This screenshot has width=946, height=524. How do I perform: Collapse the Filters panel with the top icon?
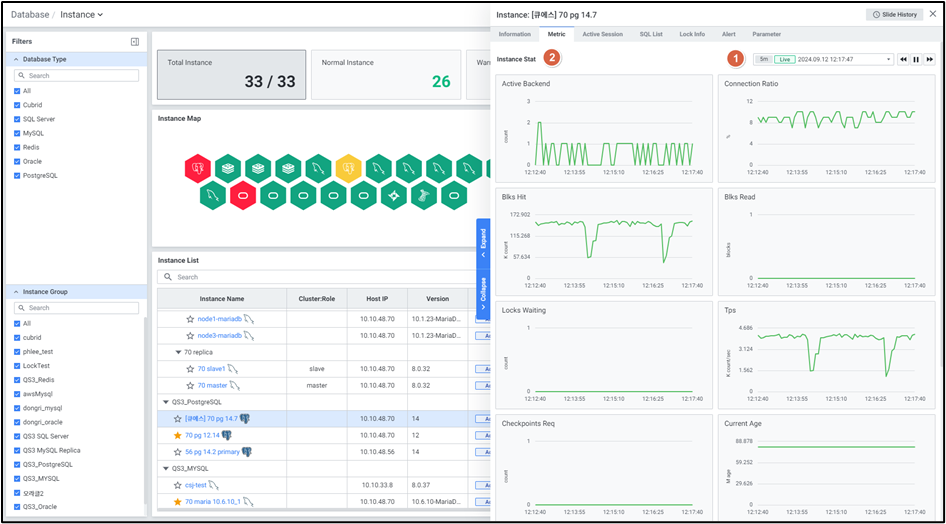click(135, 42)
